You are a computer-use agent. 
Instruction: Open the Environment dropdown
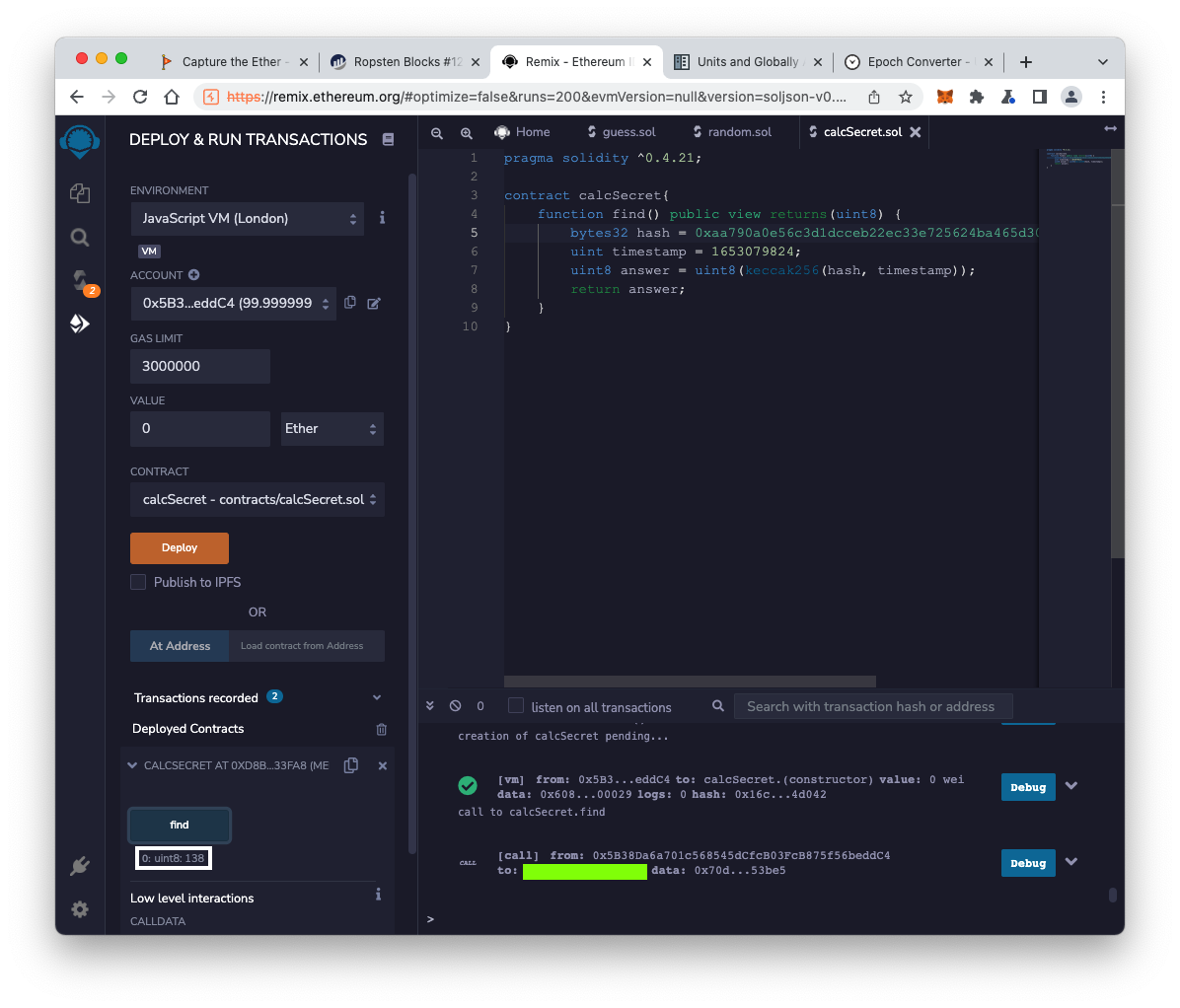coord(248,219)
